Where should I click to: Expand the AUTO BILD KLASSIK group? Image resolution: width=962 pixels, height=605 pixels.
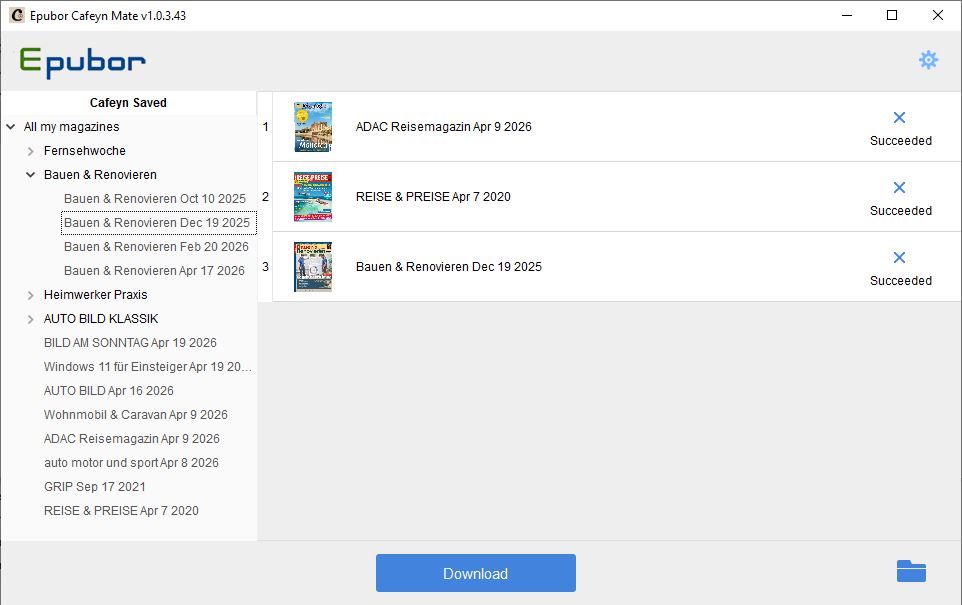(30, 318)
